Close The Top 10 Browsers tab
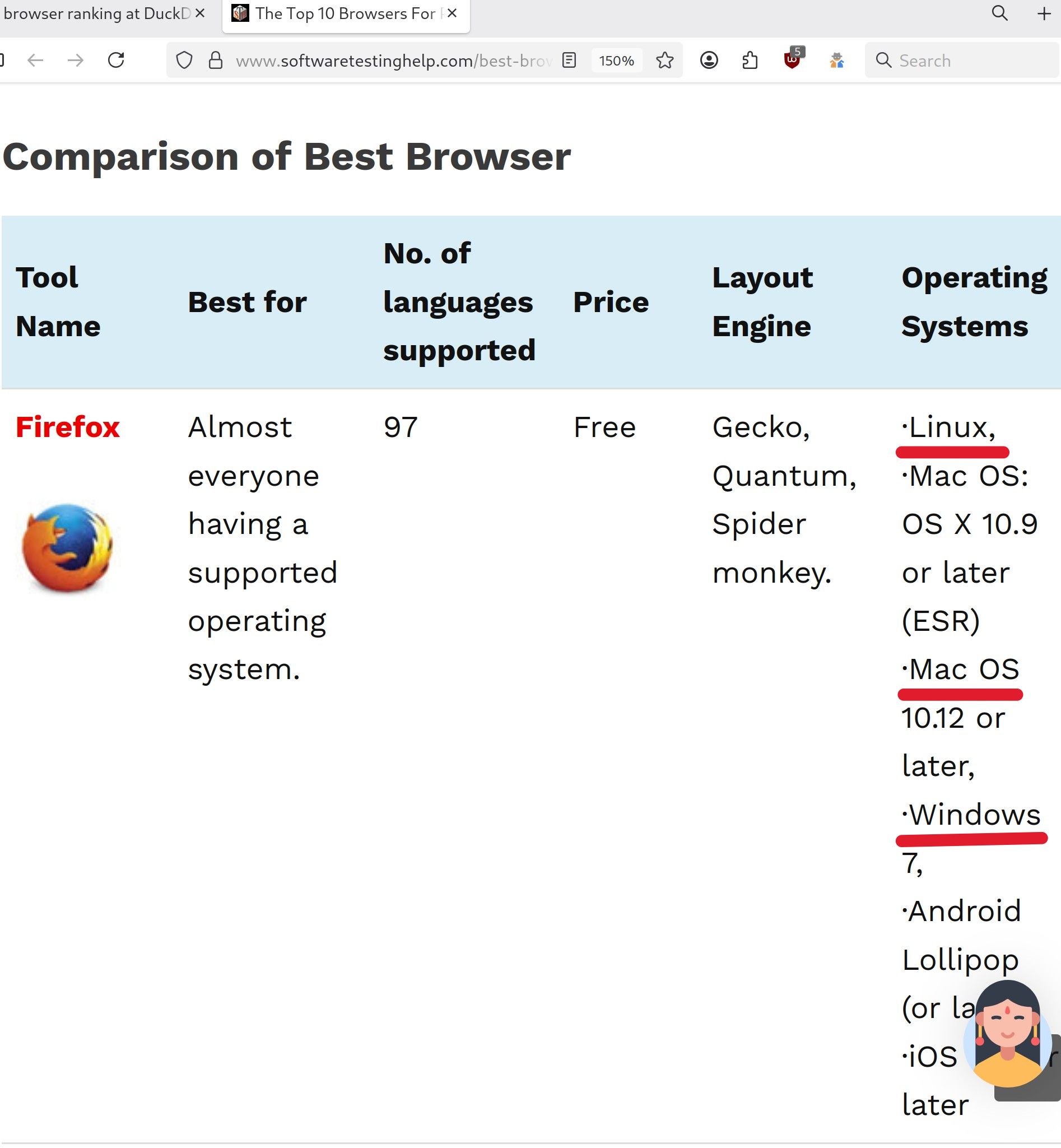The height and width of the screenshot is (1148, 1061). [453, 13]
